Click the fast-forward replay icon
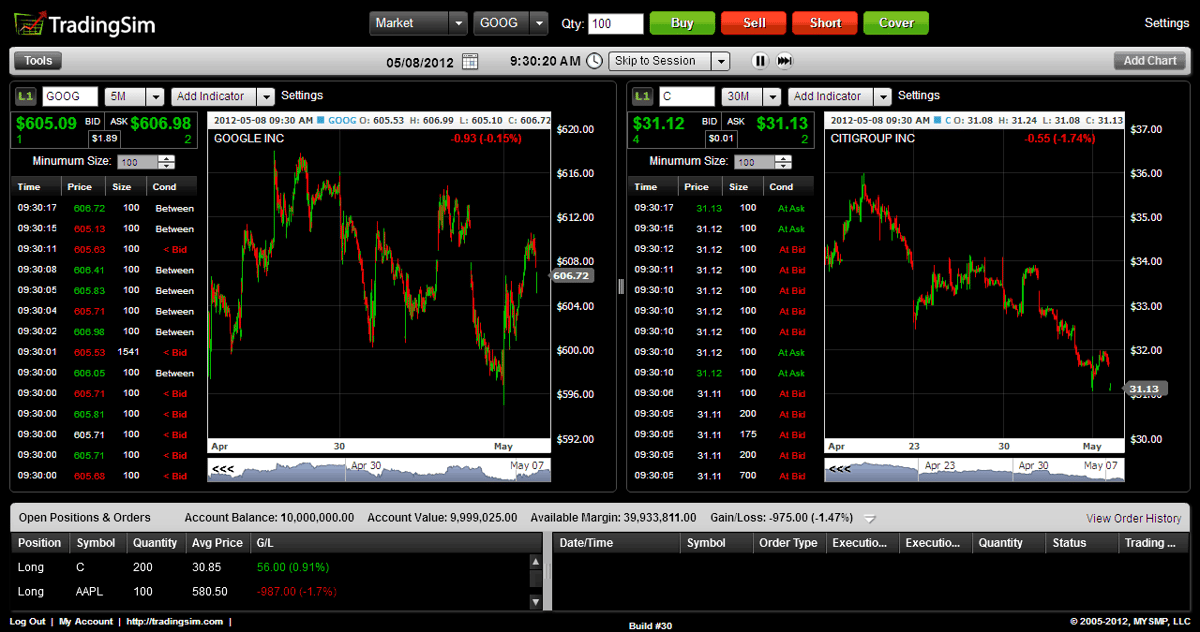Viewport: 1200px width, 632px height. [x=785, y=60]
